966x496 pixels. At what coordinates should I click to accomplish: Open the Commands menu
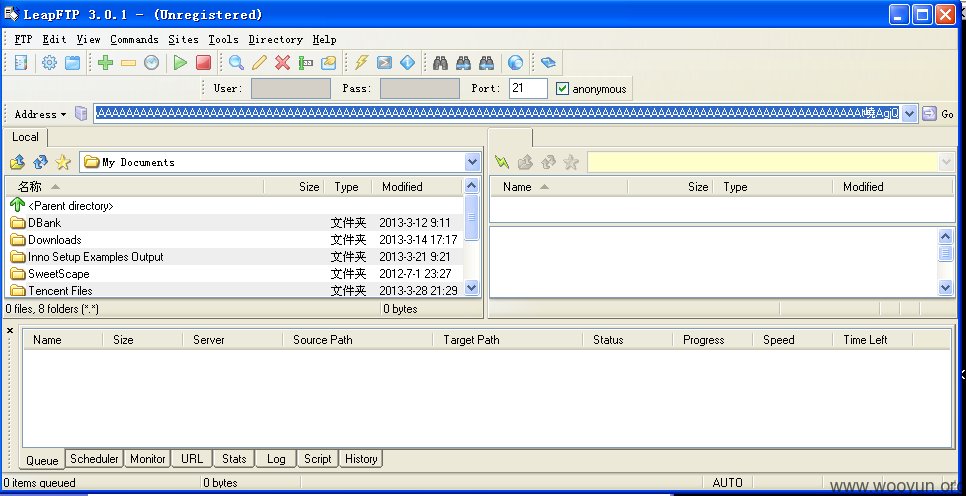(x=134, y=39)
